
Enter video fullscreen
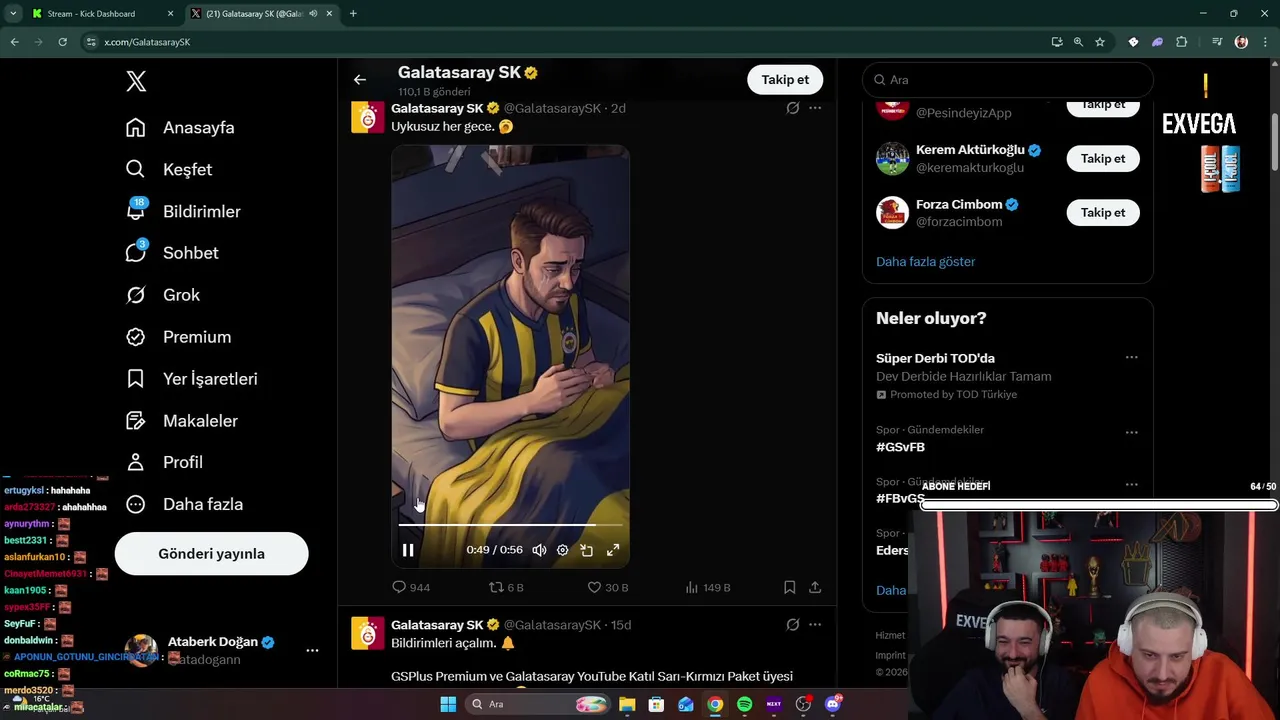click(x=613, y=550)
